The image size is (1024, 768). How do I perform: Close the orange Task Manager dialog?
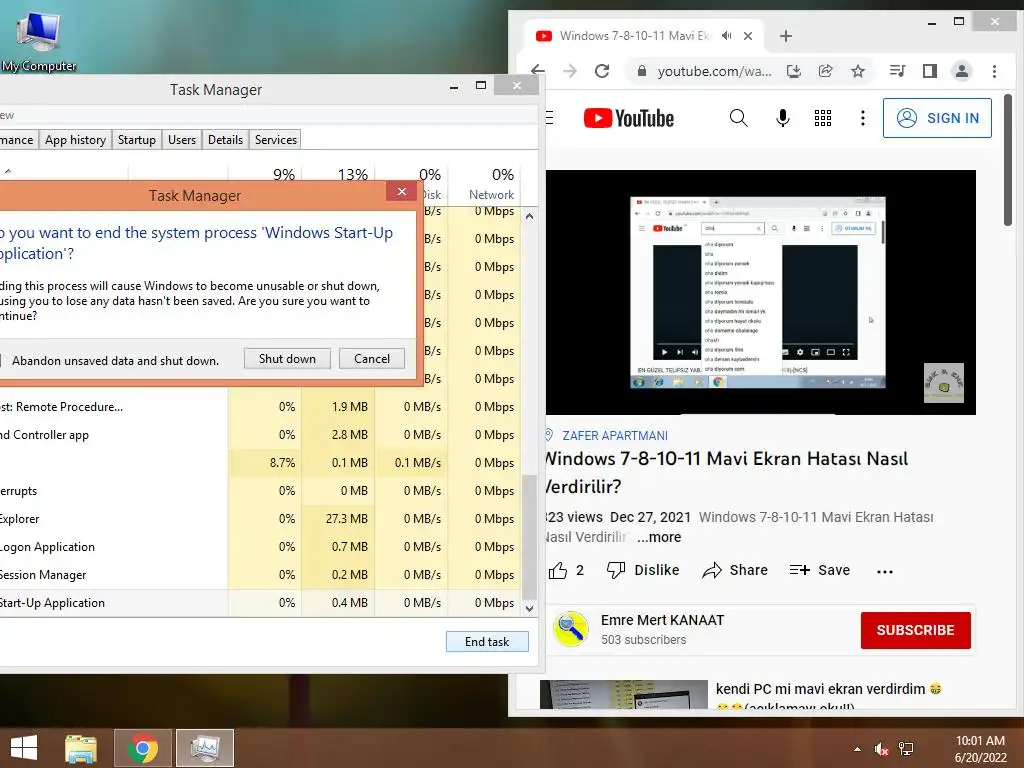click(x=402, y=191)
